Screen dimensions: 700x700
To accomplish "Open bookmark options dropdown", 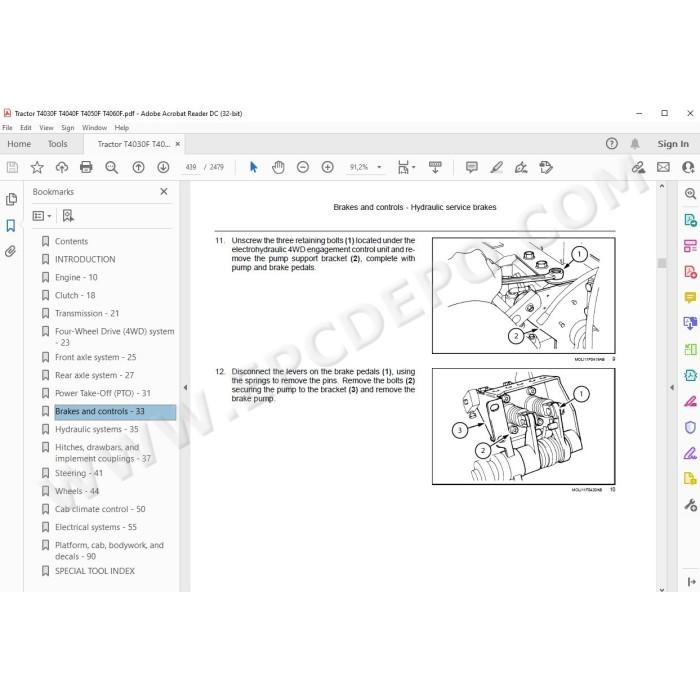I will 42,216.
